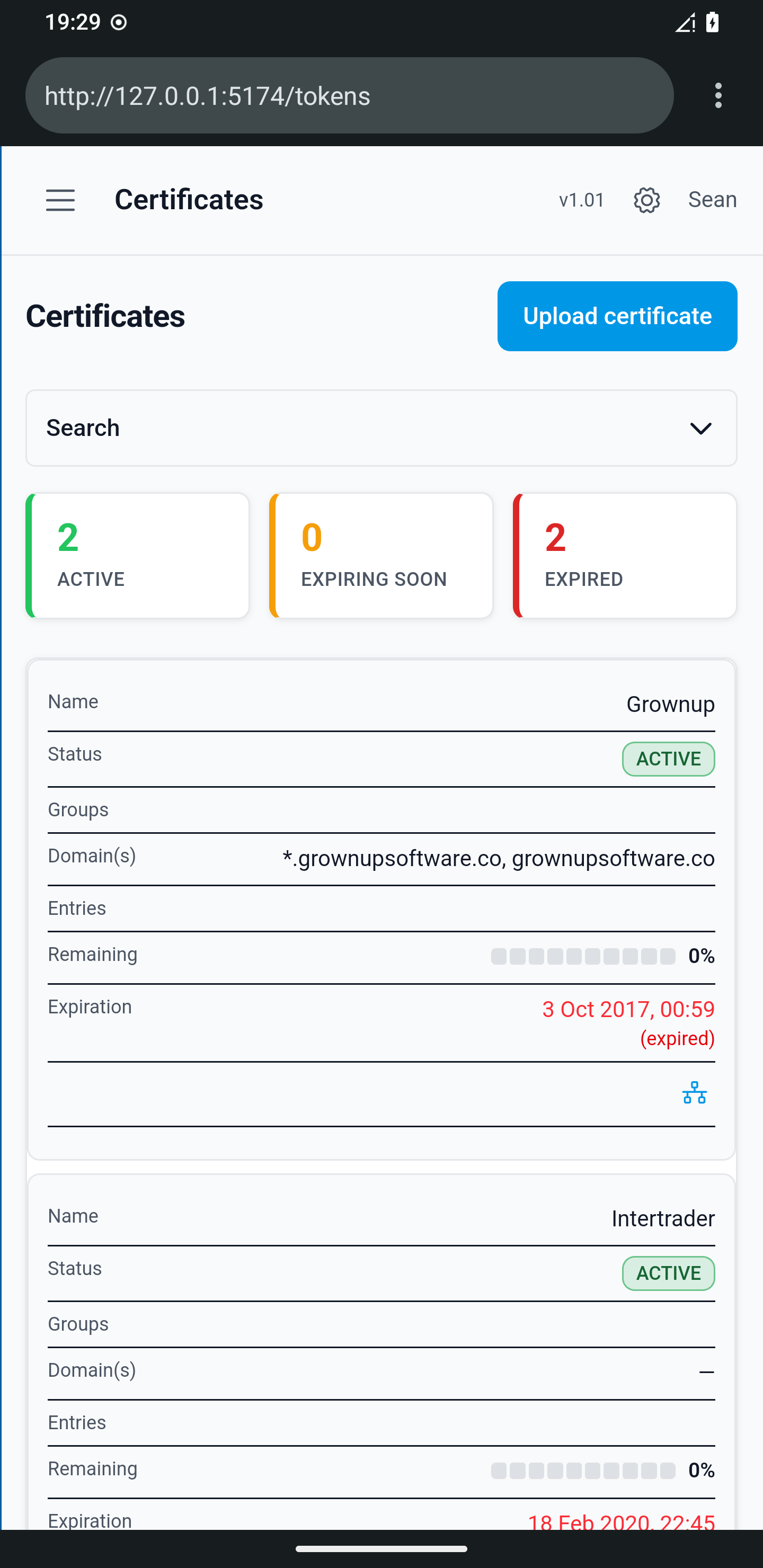
Task: Click the Remaining progress bar of Grownup
Action: 583,956
